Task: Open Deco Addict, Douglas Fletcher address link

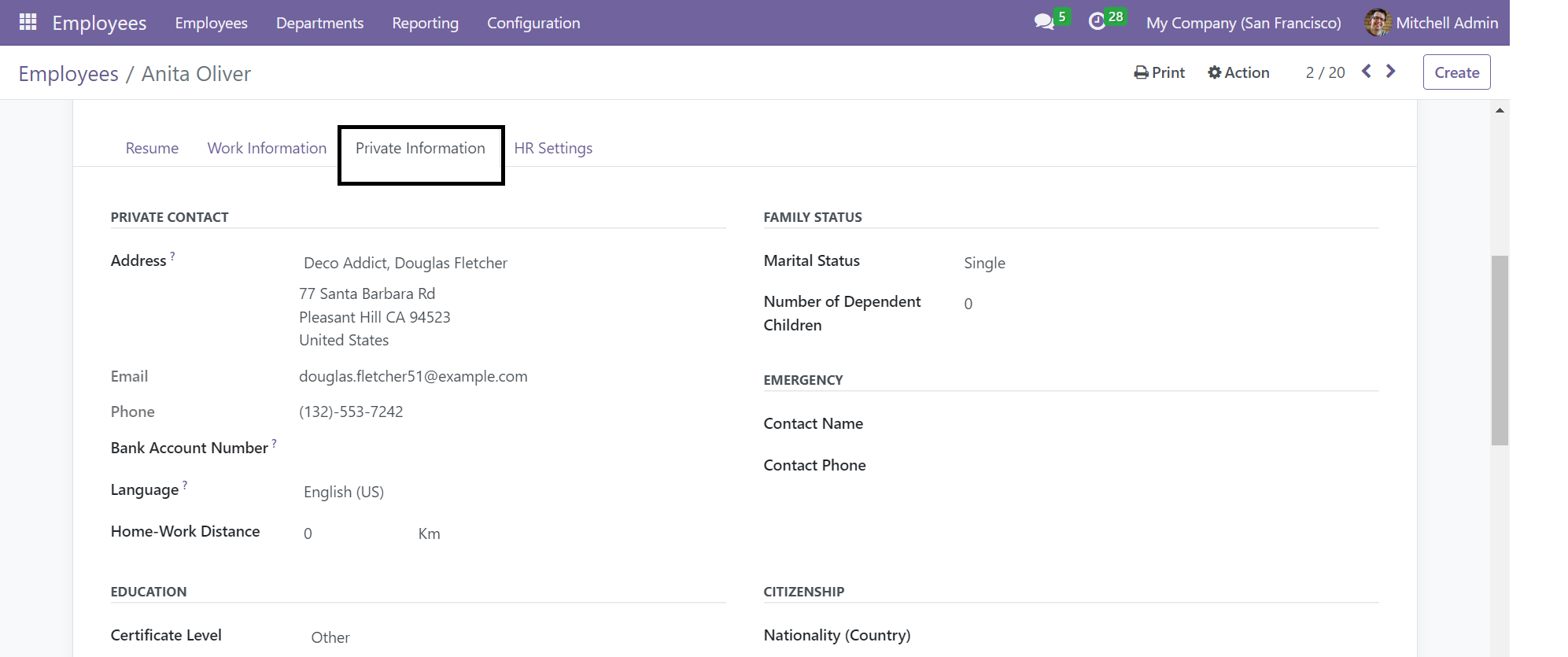Action: [x=405, y=263]
